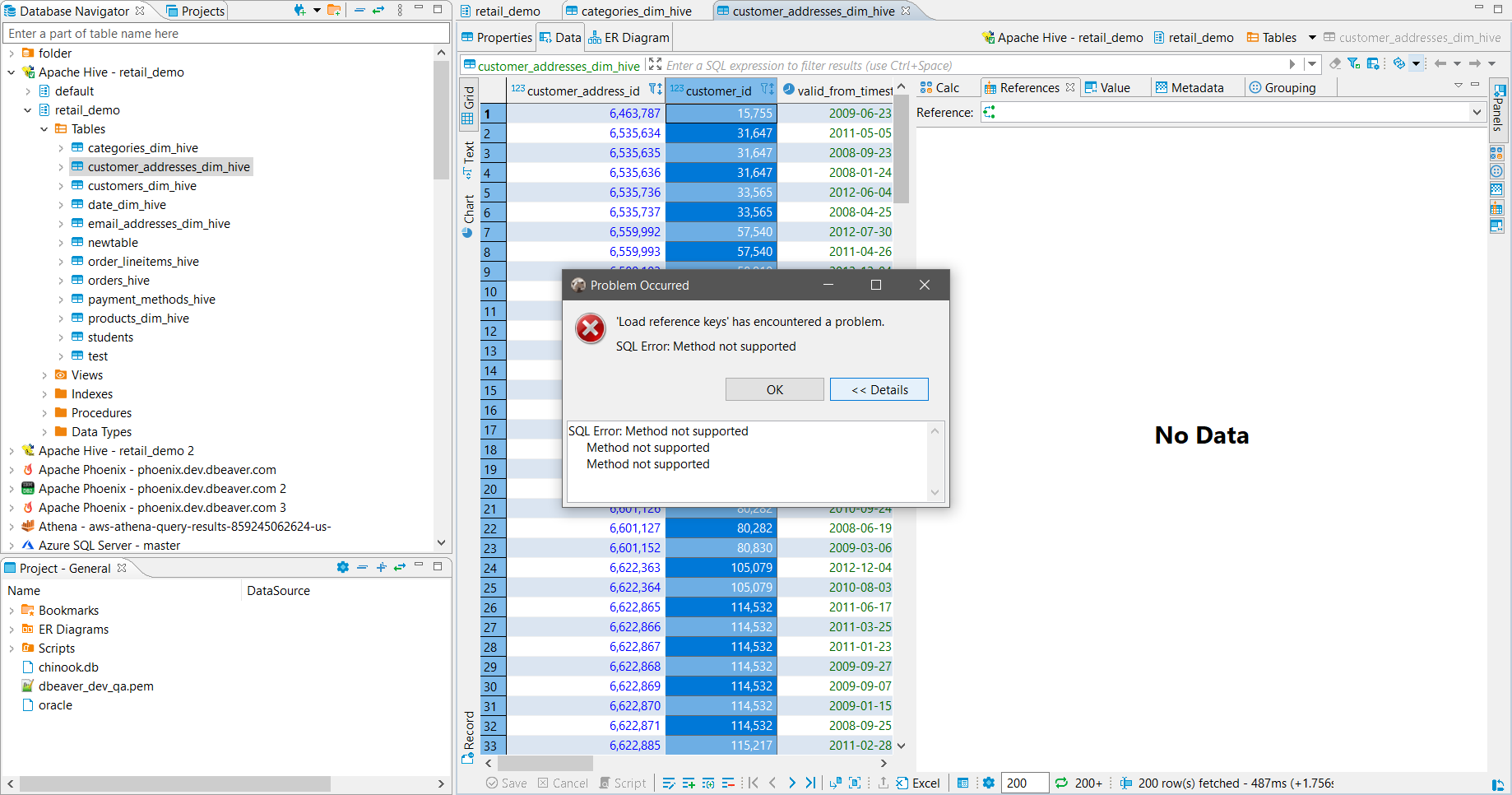Image resolution: width=1512 pixels, height=795 pixels.
Task: Jump to last record with navigation icon
Action: 810,783
